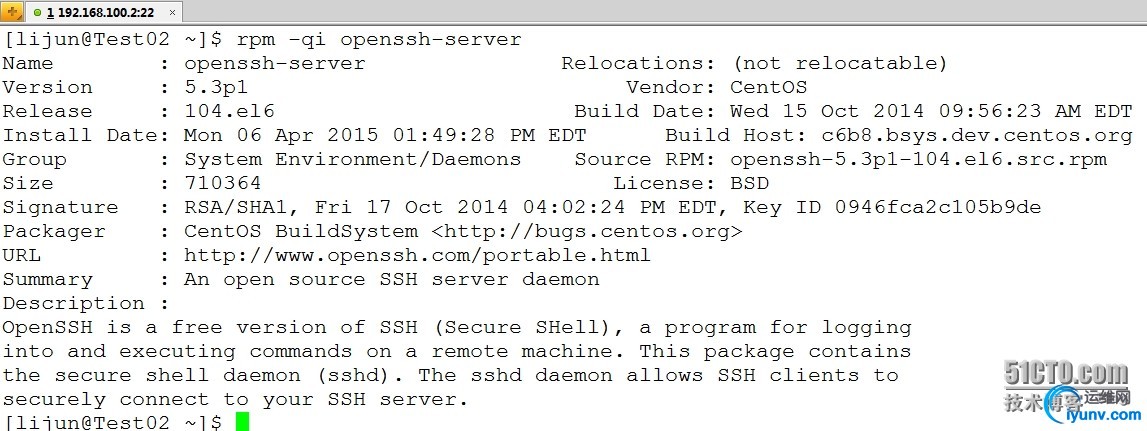Select the 192.168.100.2:22 session tab
Screen dimensions: 1147x431
(100, 13)
